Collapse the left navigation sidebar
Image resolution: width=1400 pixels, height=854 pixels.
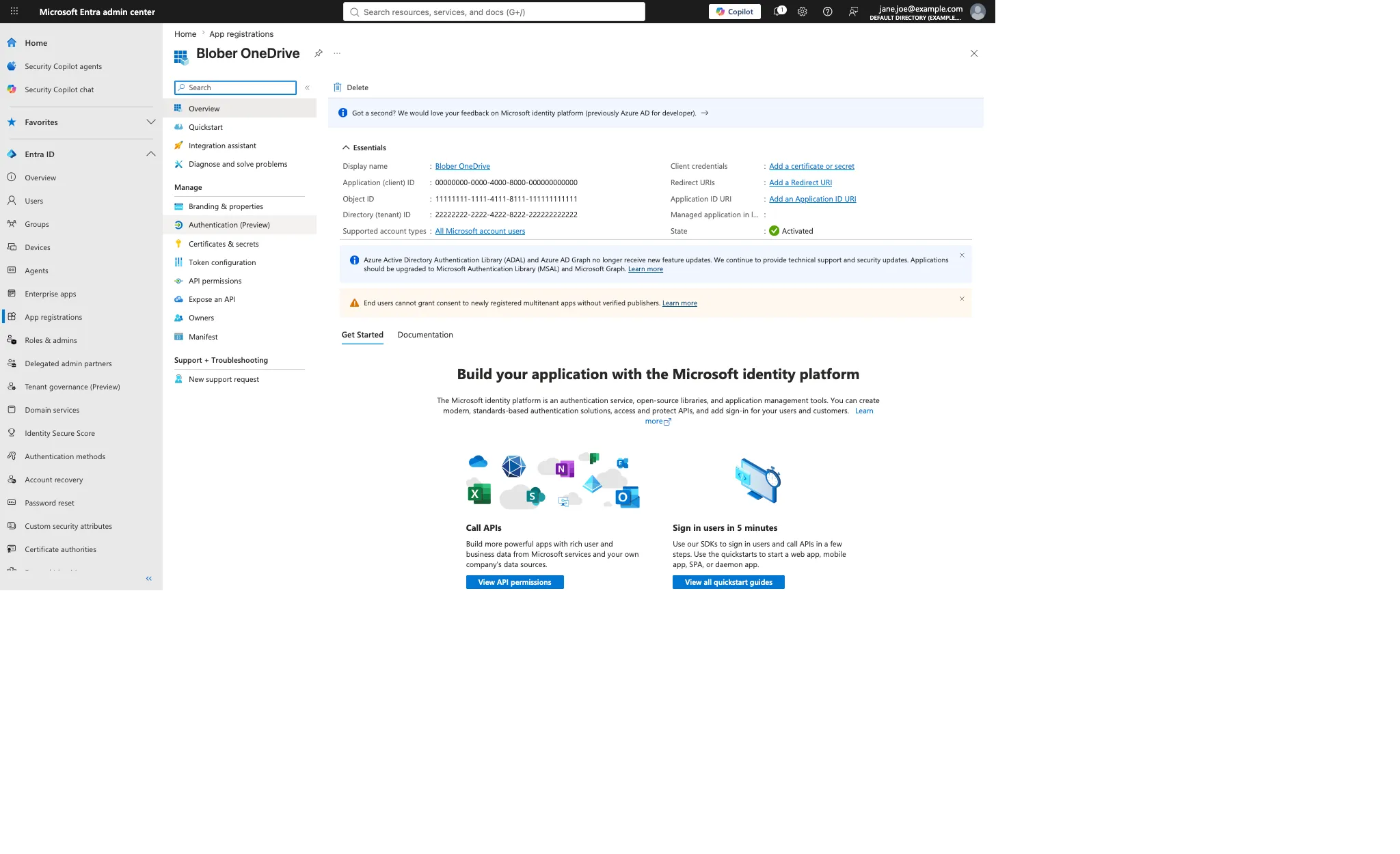point(149,579)
